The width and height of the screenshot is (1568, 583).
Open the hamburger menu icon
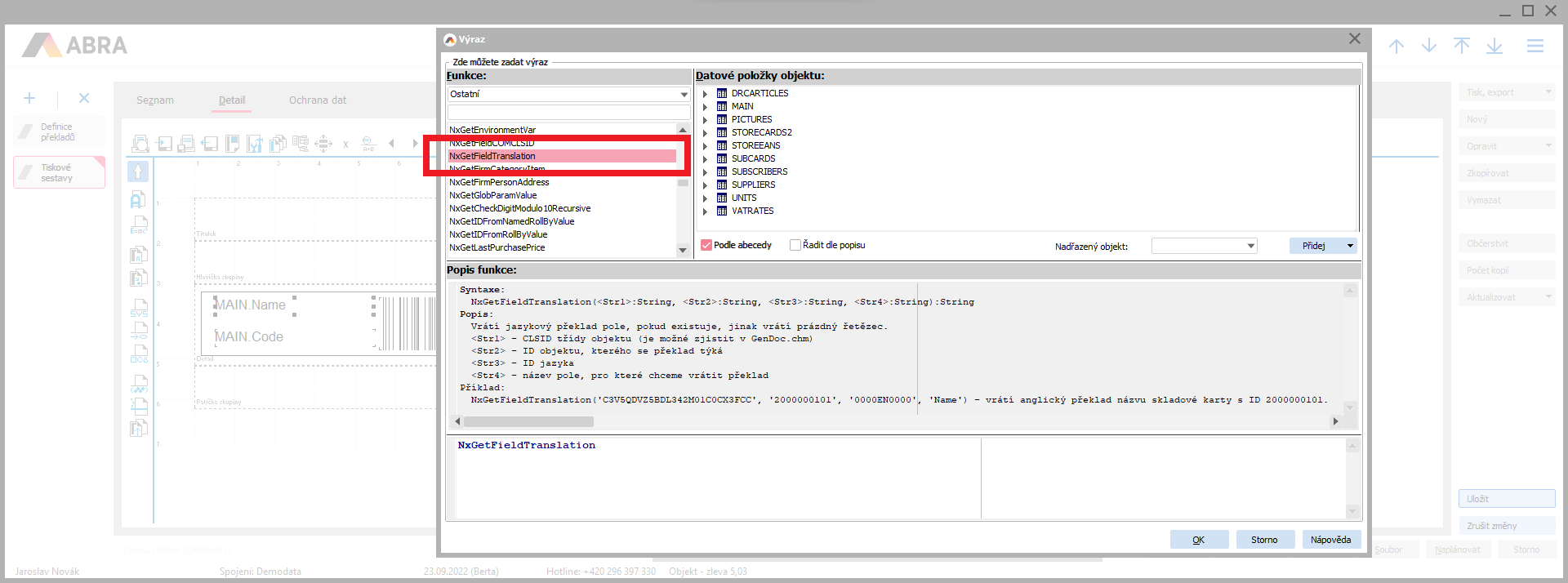pyautogui.click(x=1535, y=47)
